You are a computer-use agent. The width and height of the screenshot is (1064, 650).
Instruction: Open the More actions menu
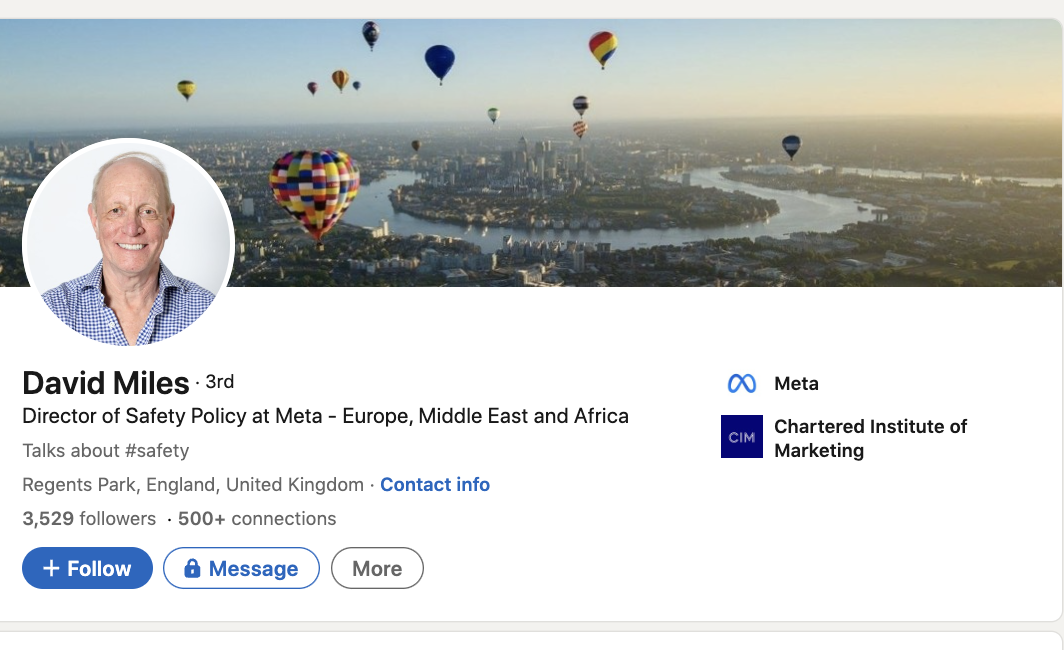coord(377,569)
